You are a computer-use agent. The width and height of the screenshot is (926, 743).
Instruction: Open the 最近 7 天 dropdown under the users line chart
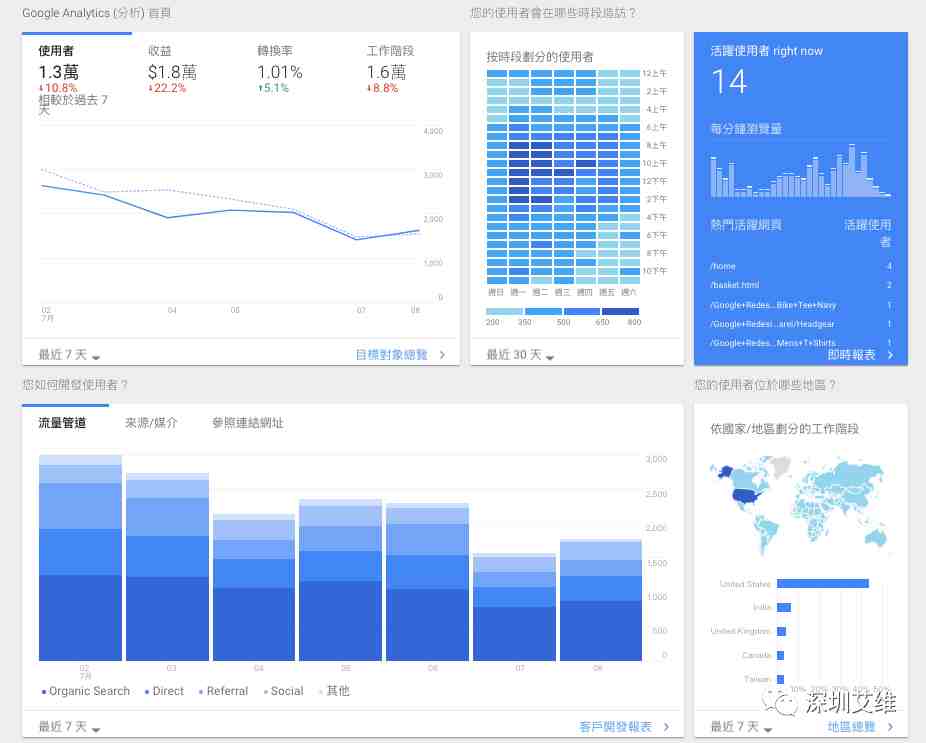coord(69,355)
